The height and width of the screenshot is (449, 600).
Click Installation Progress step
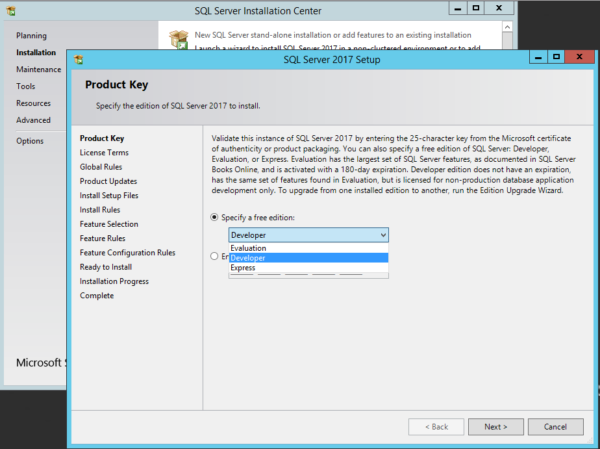point(114,281)
